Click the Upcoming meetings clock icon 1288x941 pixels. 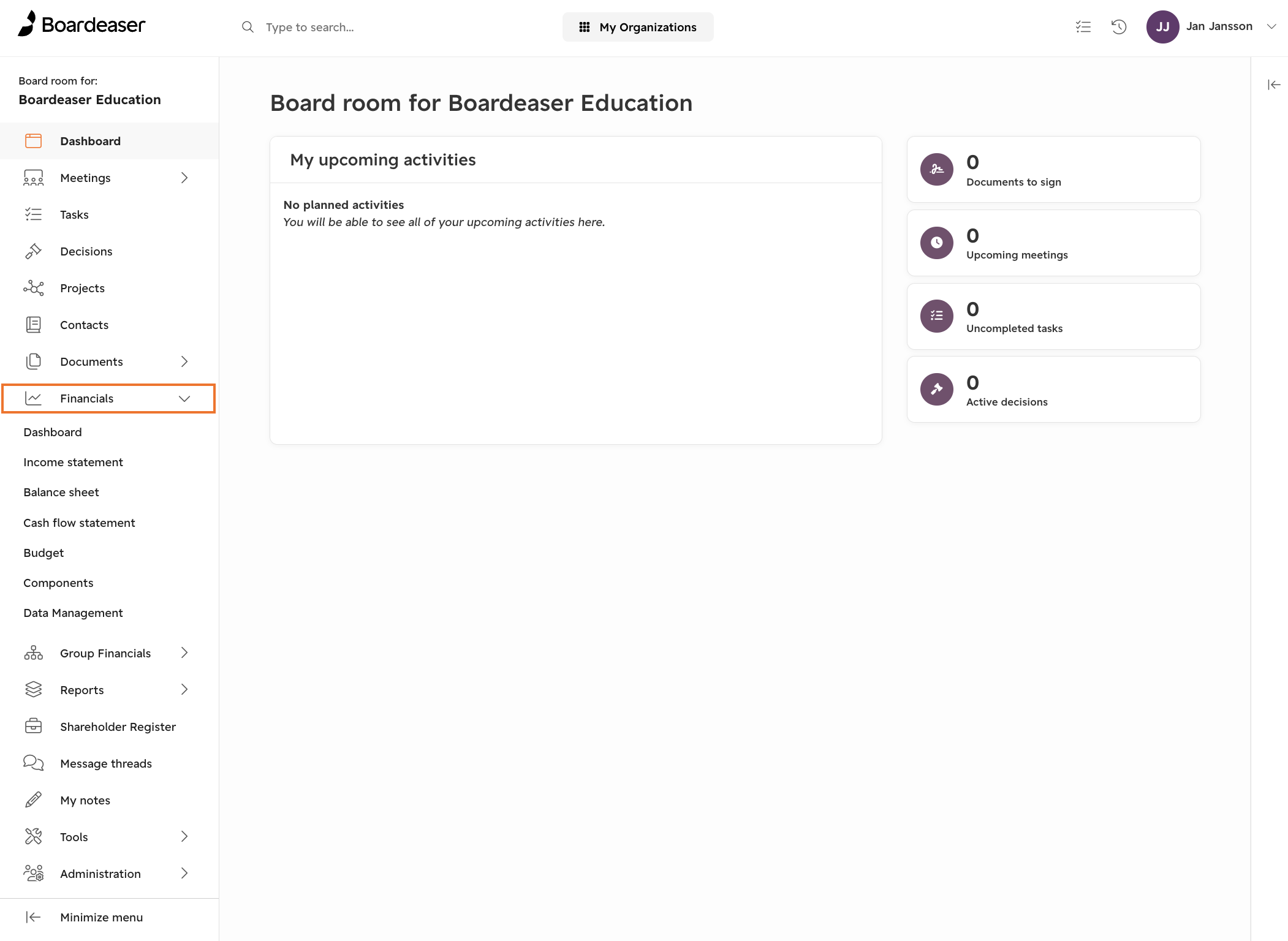937,243
